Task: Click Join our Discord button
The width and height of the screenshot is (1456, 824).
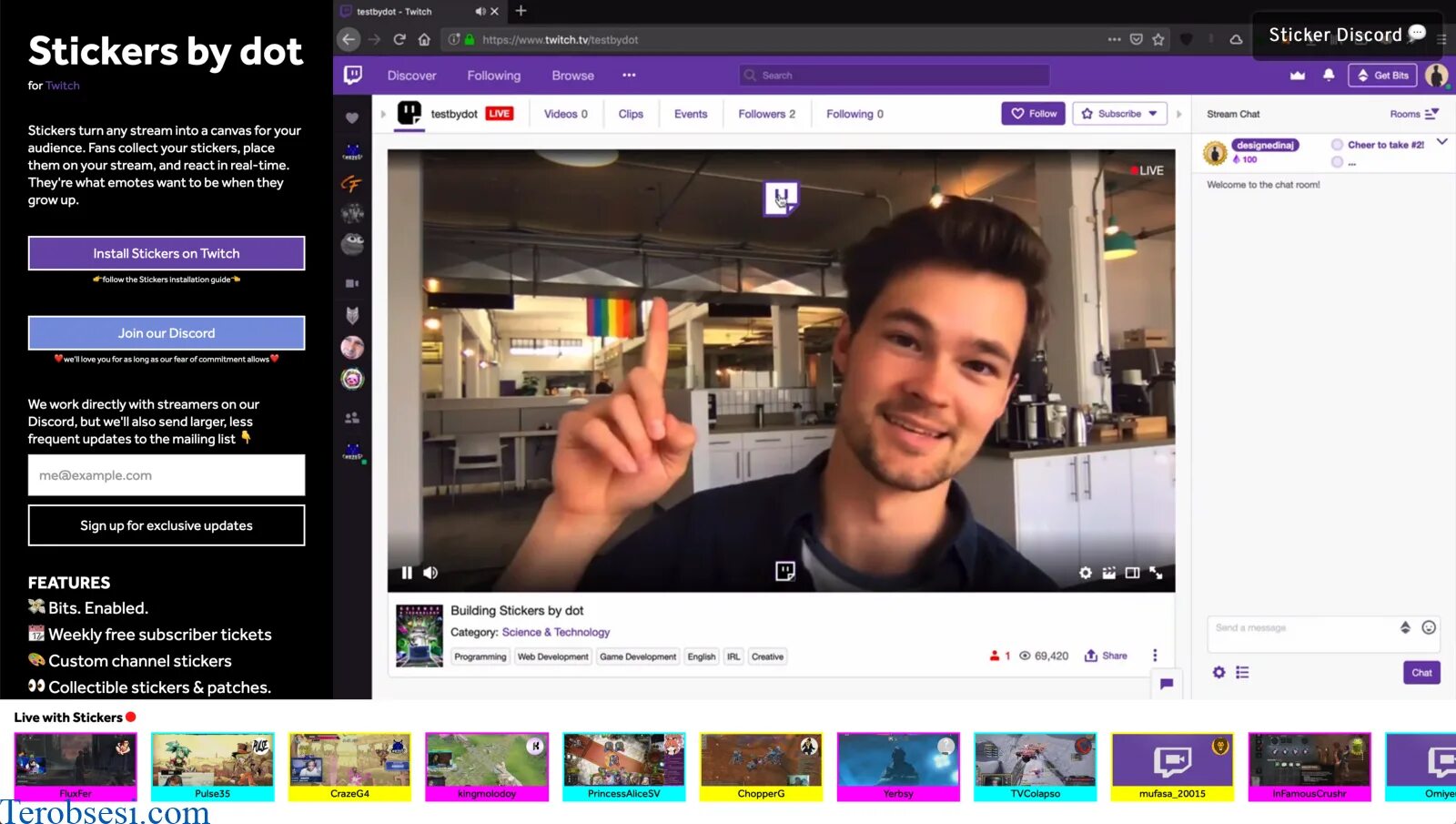Action: (x=166, y=332)
